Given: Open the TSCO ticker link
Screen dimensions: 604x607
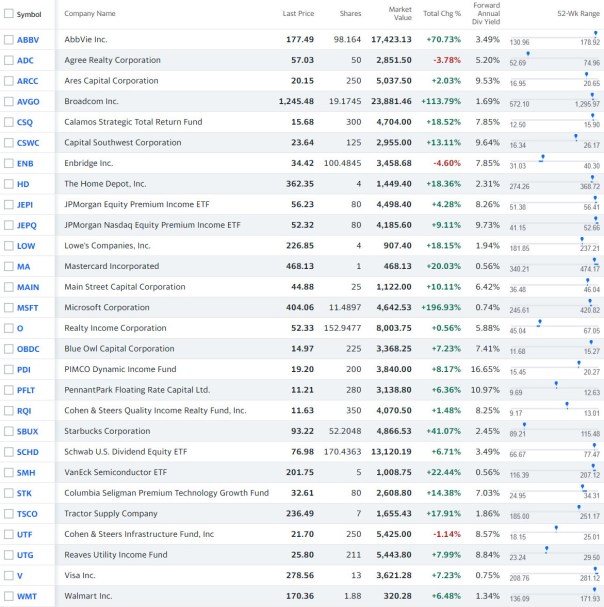Looking at the screenshot, I should click(27, 514).
